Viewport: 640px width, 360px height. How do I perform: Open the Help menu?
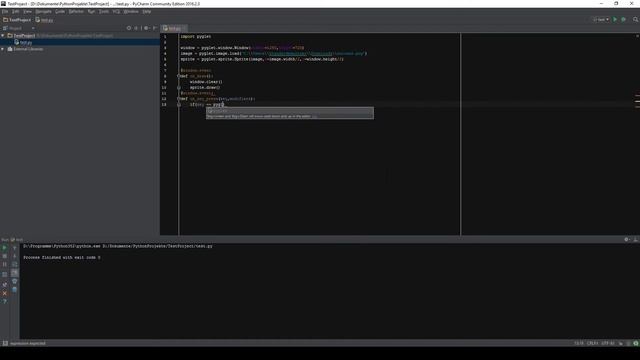[147, 11]
